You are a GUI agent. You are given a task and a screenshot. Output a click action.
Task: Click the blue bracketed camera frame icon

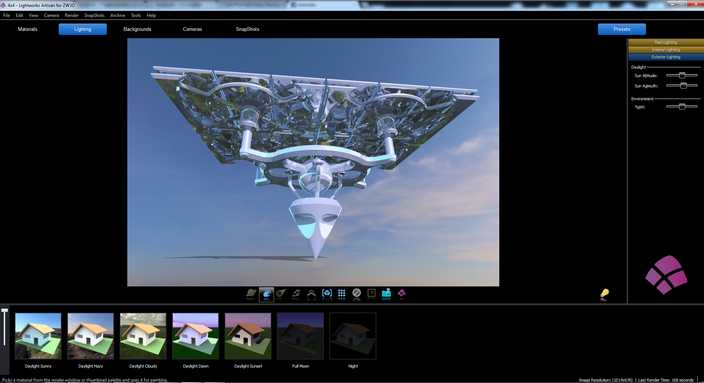coord(327,294)
